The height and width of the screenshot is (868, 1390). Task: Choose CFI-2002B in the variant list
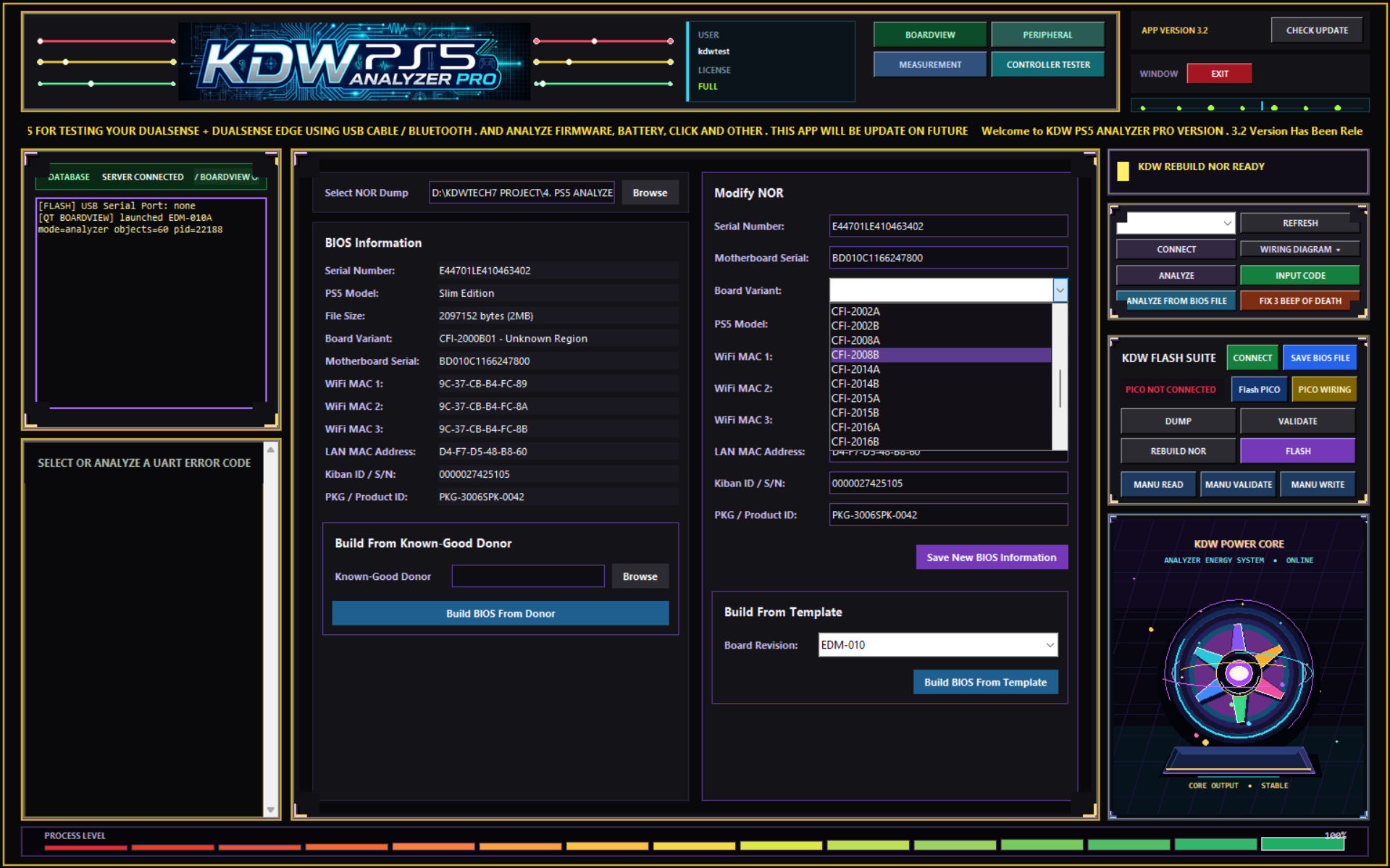pyautogui.click(x=940, y=326)
